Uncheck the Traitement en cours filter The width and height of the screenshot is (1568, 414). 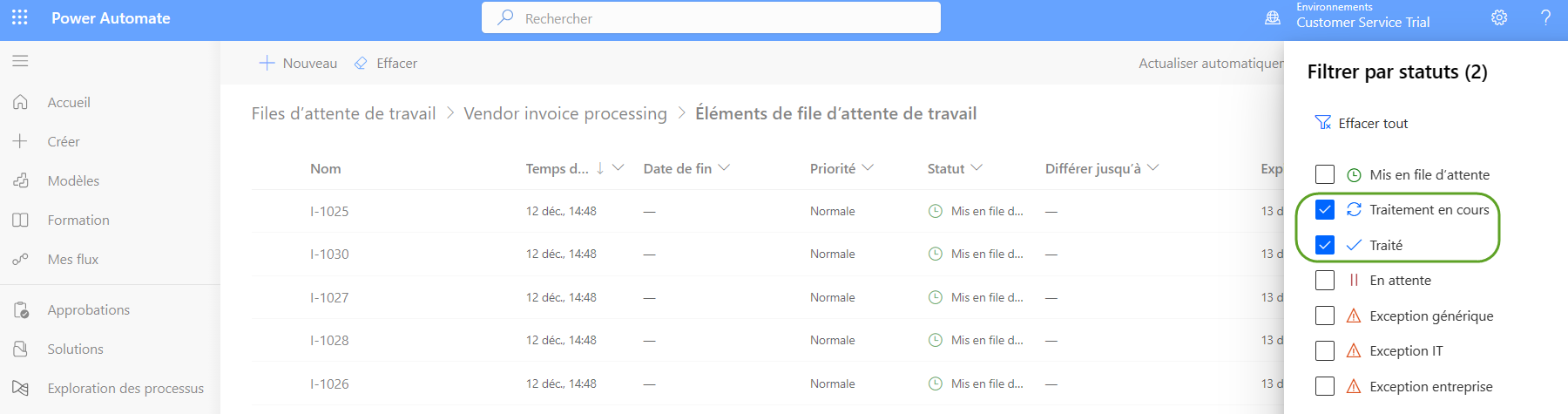click(x=1325, y=209)
